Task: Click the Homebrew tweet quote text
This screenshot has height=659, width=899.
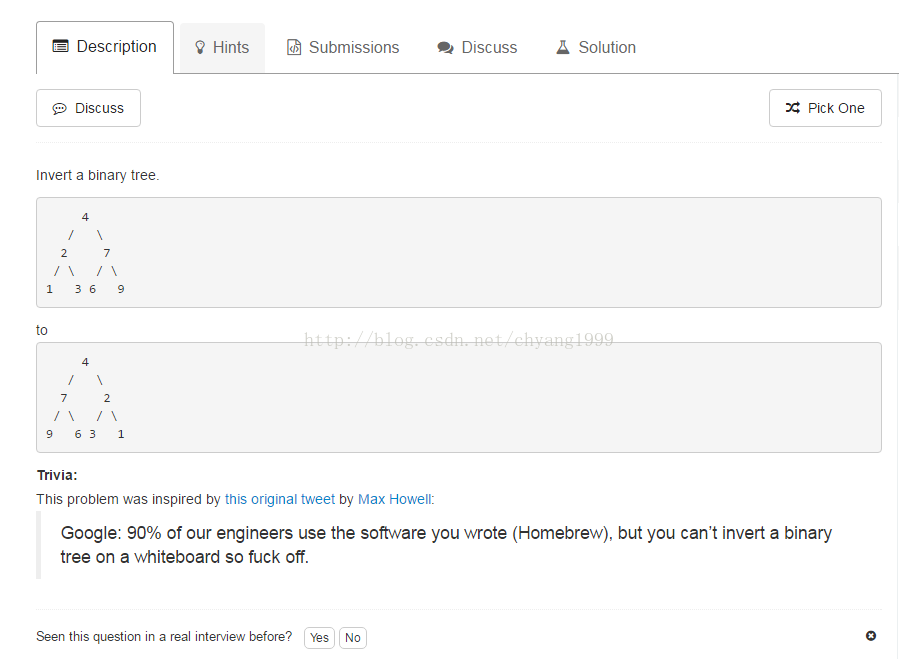Action: (x=446, y=545)
